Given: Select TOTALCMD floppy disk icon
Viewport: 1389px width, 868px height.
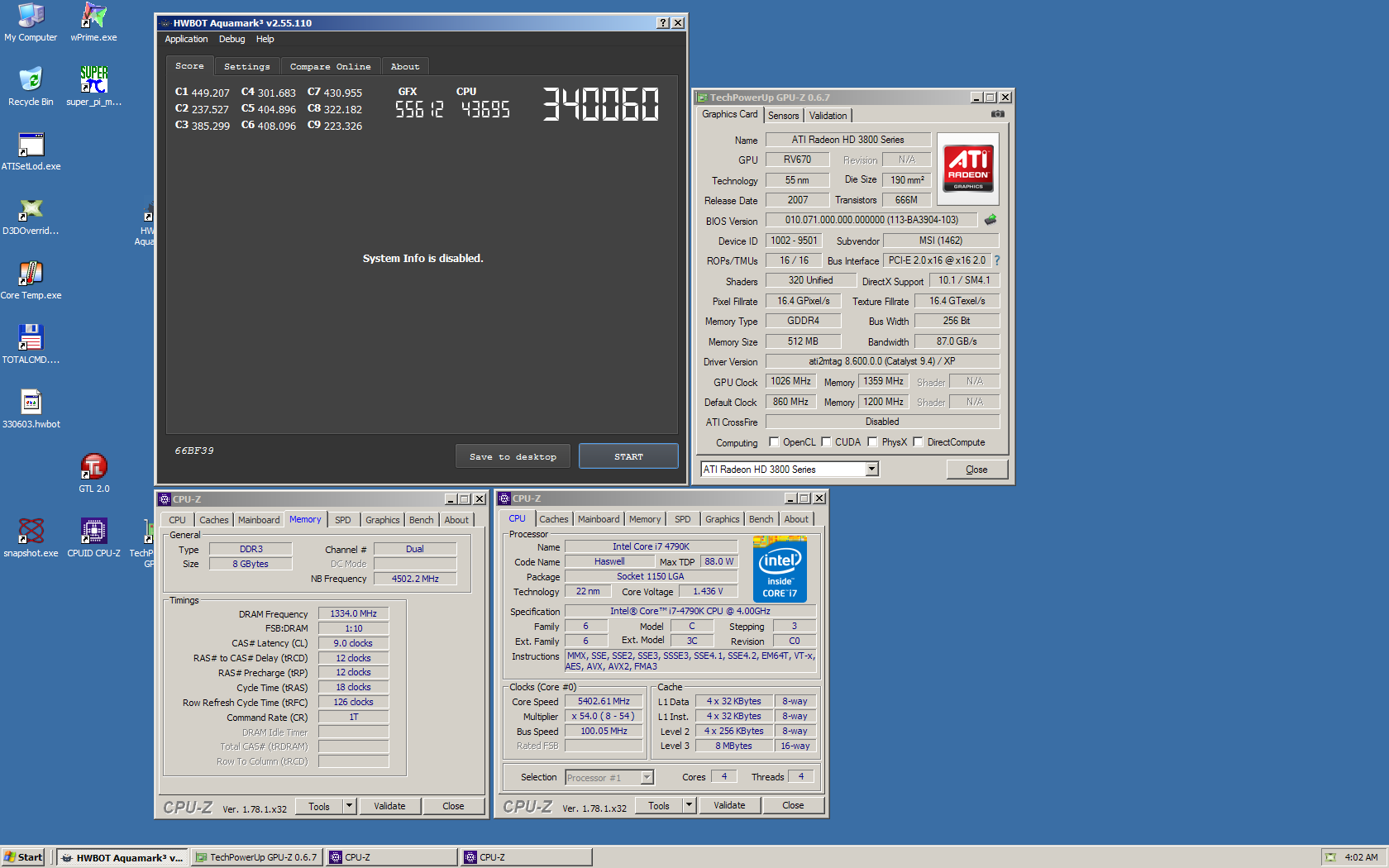Looking at the screenshot, I should coord(31,344).
